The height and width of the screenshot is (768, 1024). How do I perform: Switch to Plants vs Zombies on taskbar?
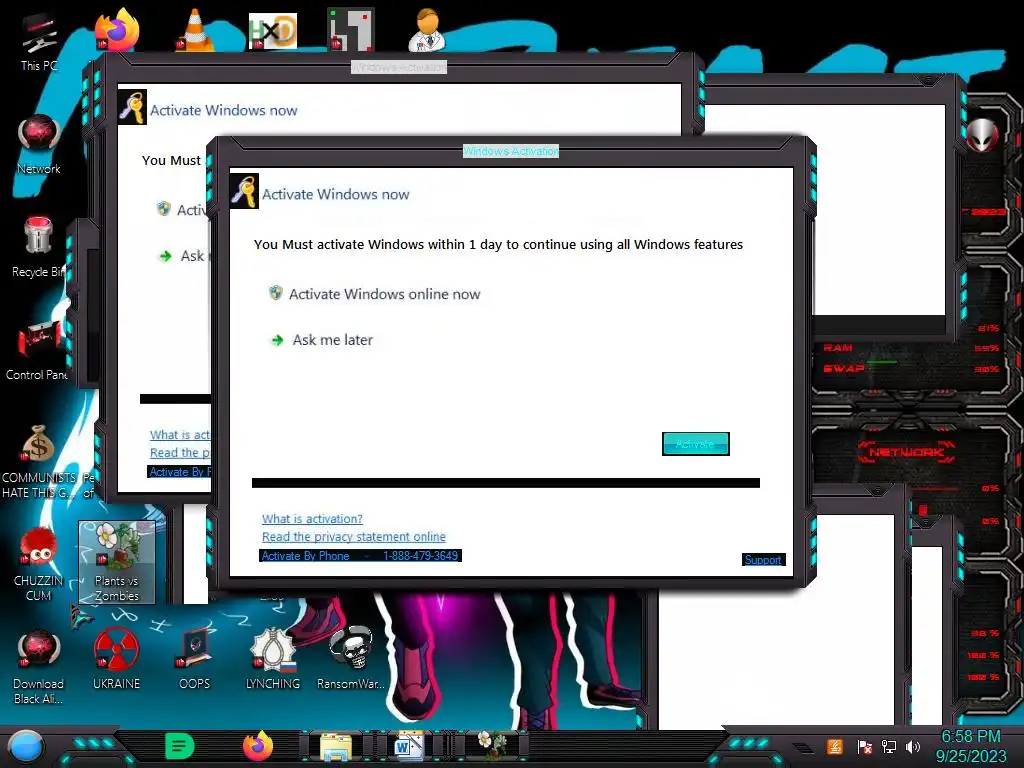click(492, 745)
